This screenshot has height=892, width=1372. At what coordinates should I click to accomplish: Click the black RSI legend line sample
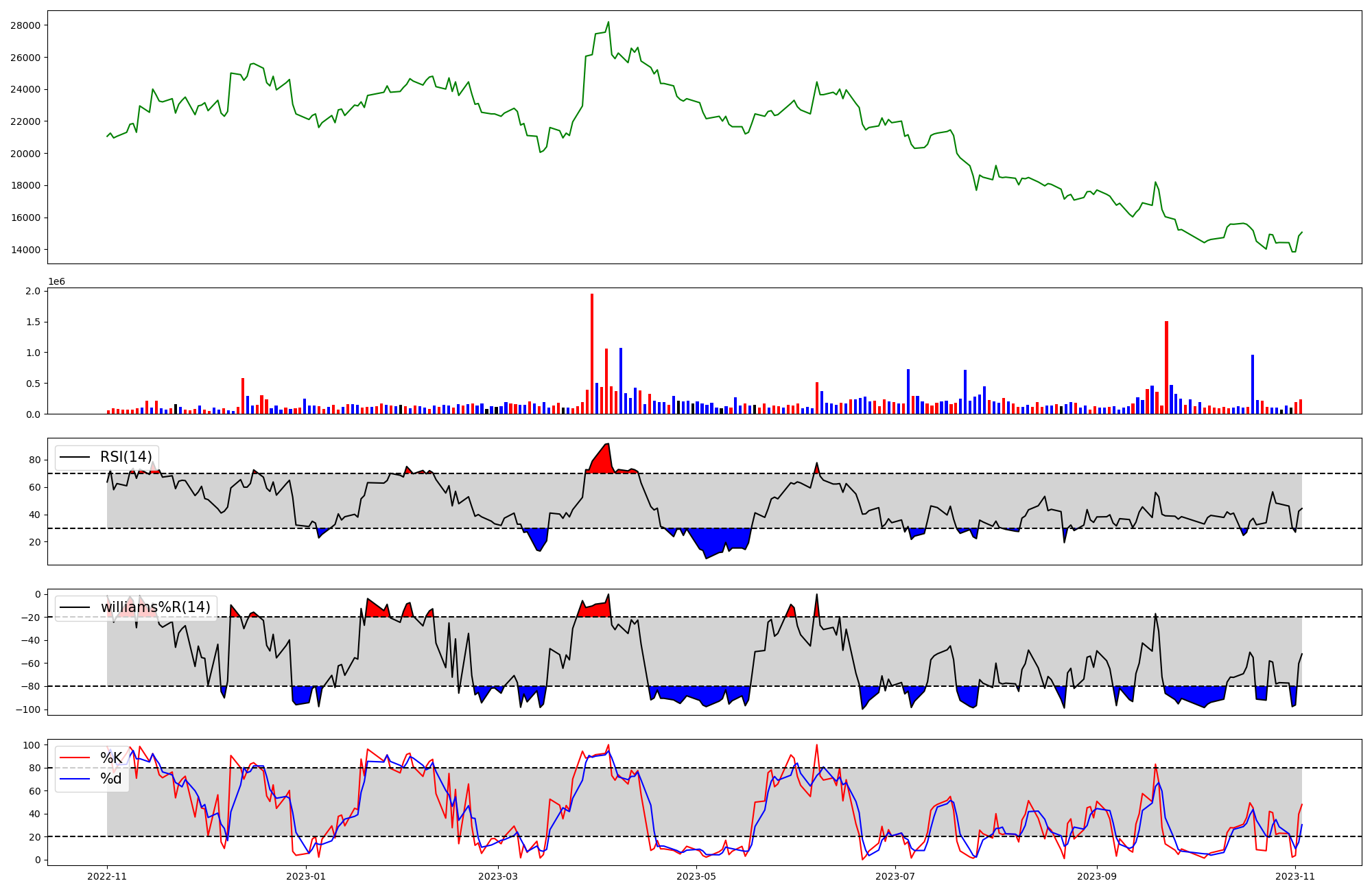75,457
